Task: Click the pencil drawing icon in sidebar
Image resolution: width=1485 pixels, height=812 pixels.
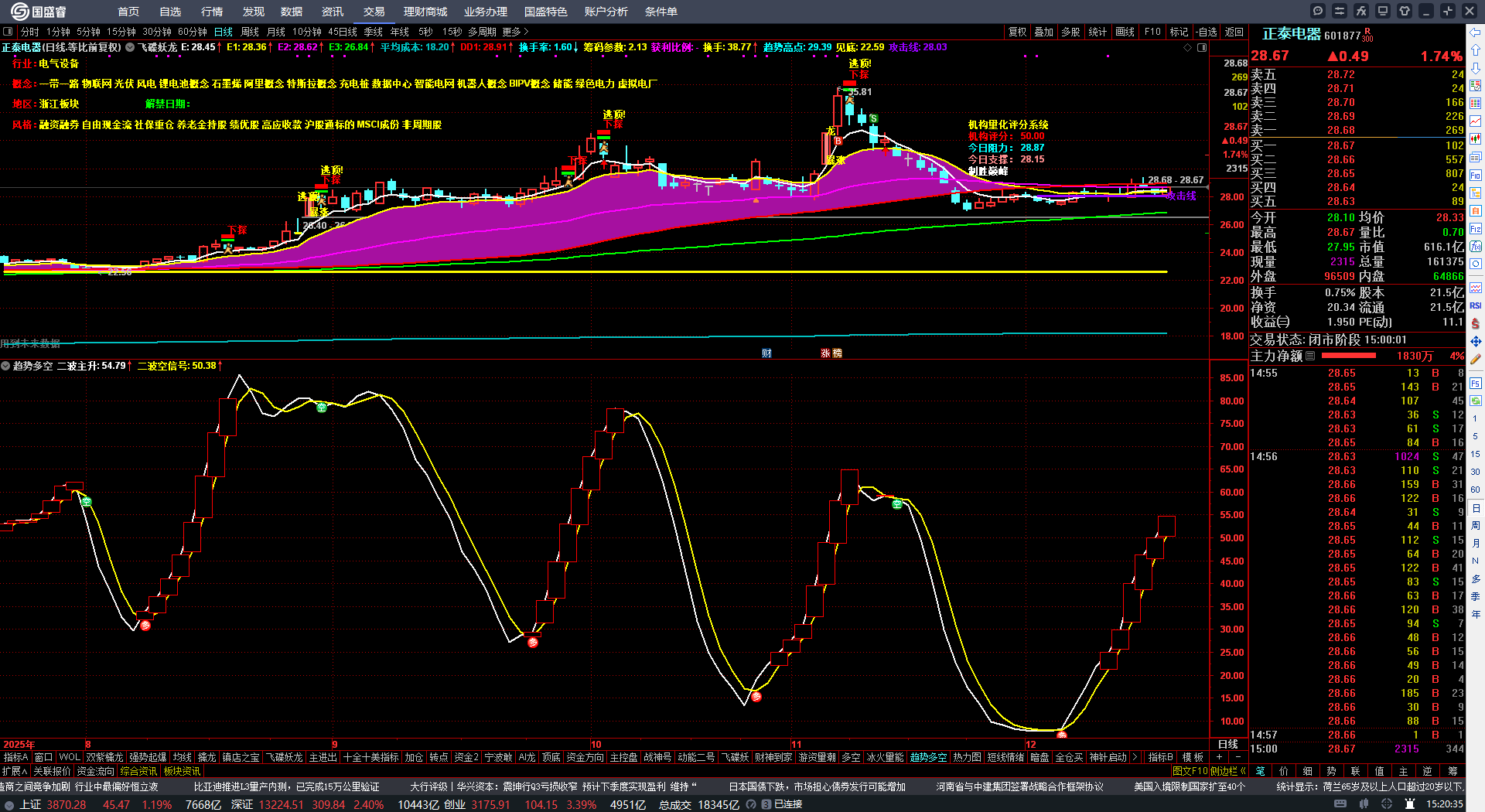Action: coord(1476,359)
